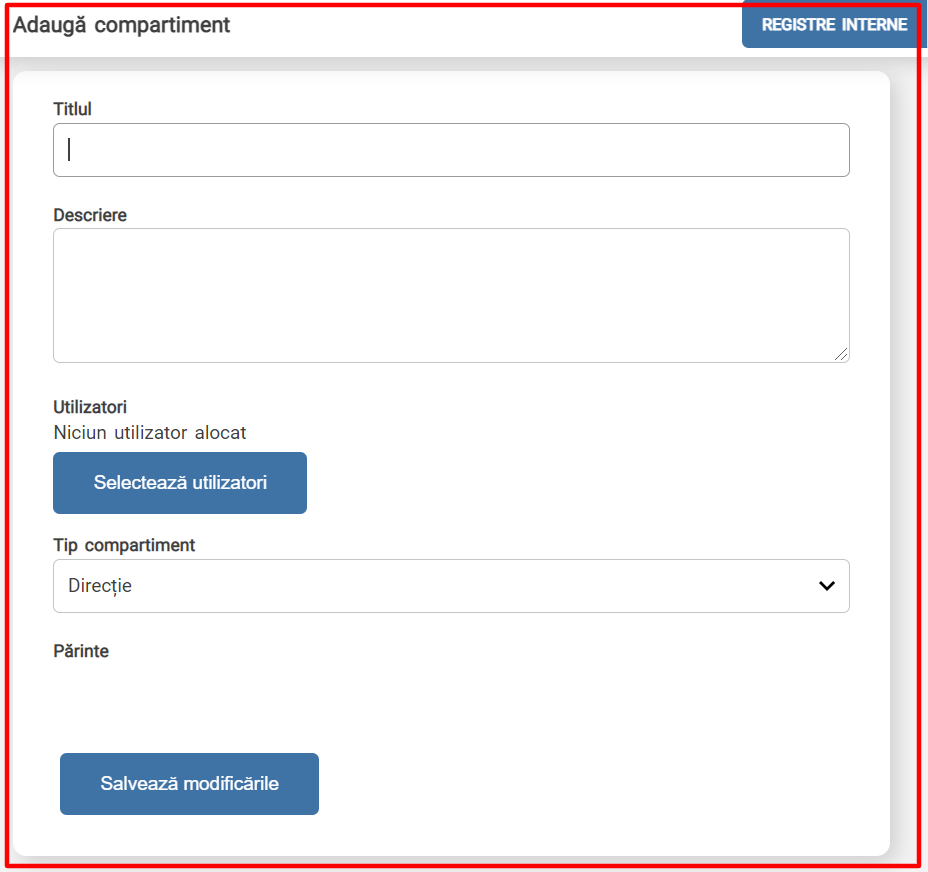Click the Tip compartiment label

(124, 545)
